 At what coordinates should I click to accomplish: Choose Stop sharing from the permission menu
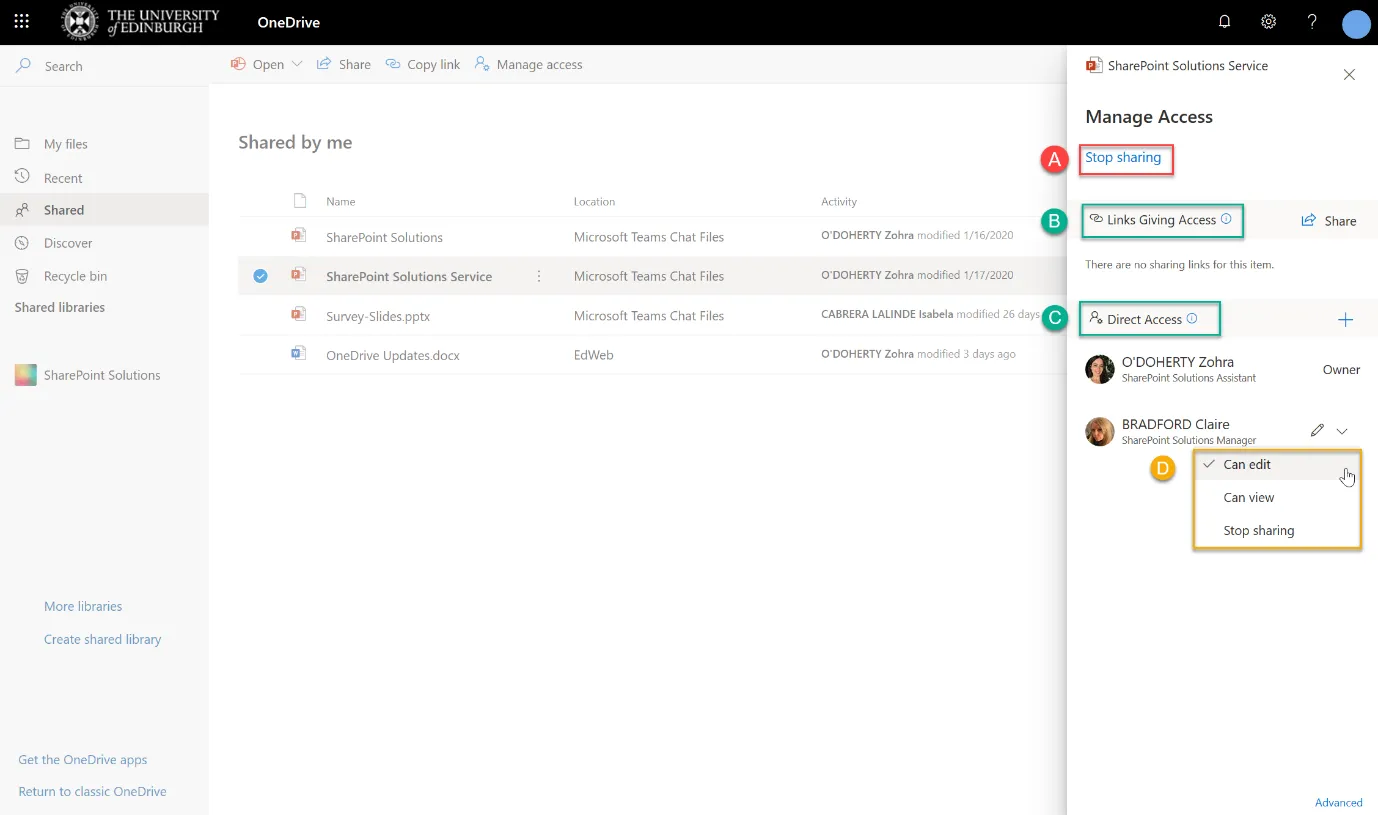tap(1258, 530)
